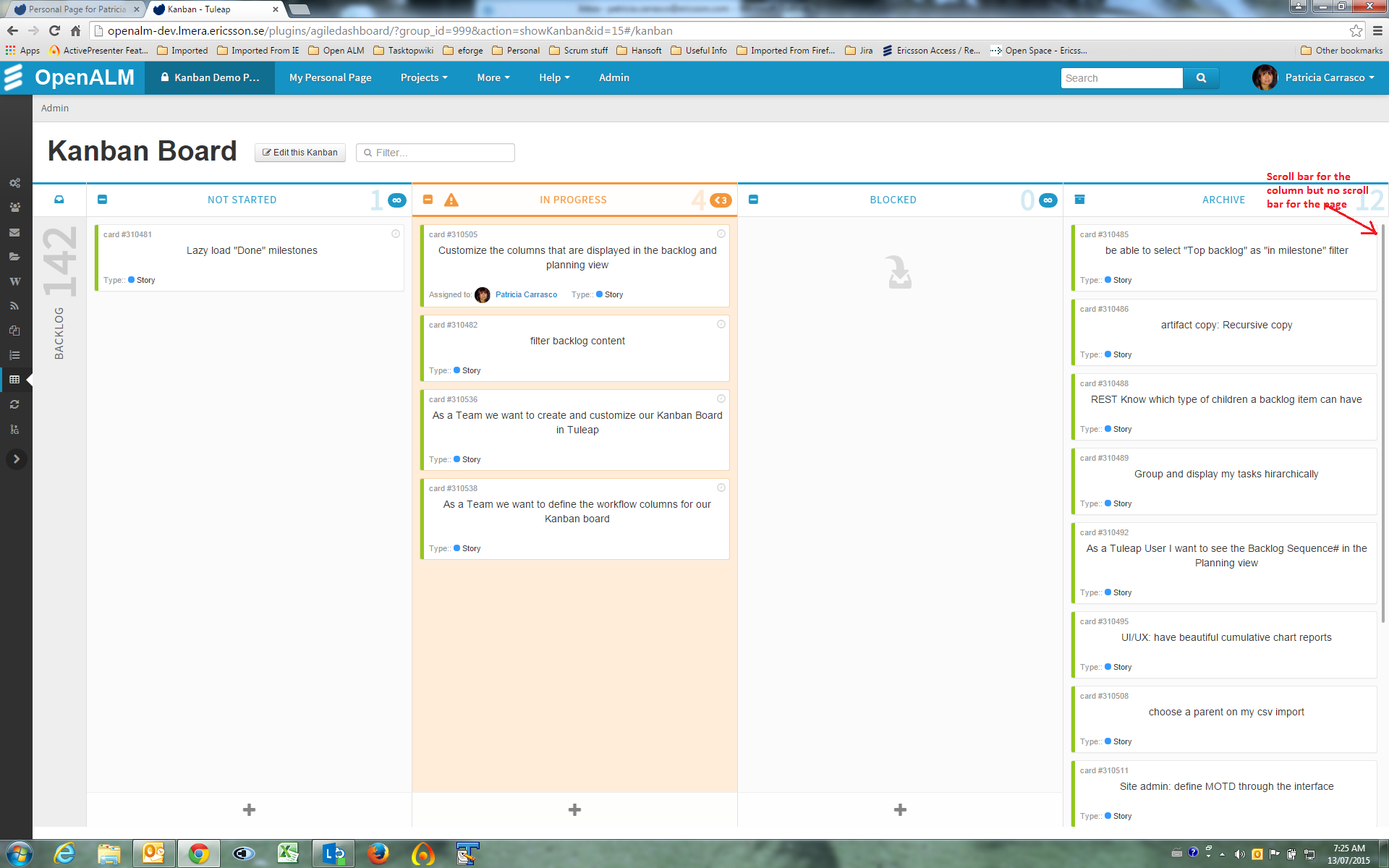The height and width of the screenshot is (868, 1389).
Task: Click 'filter backlog content' card title
Action: (577, 341)
